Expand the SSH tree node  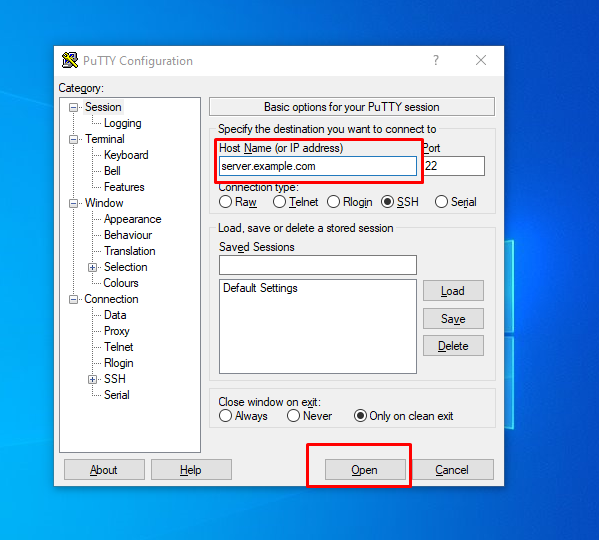point(92,379)
